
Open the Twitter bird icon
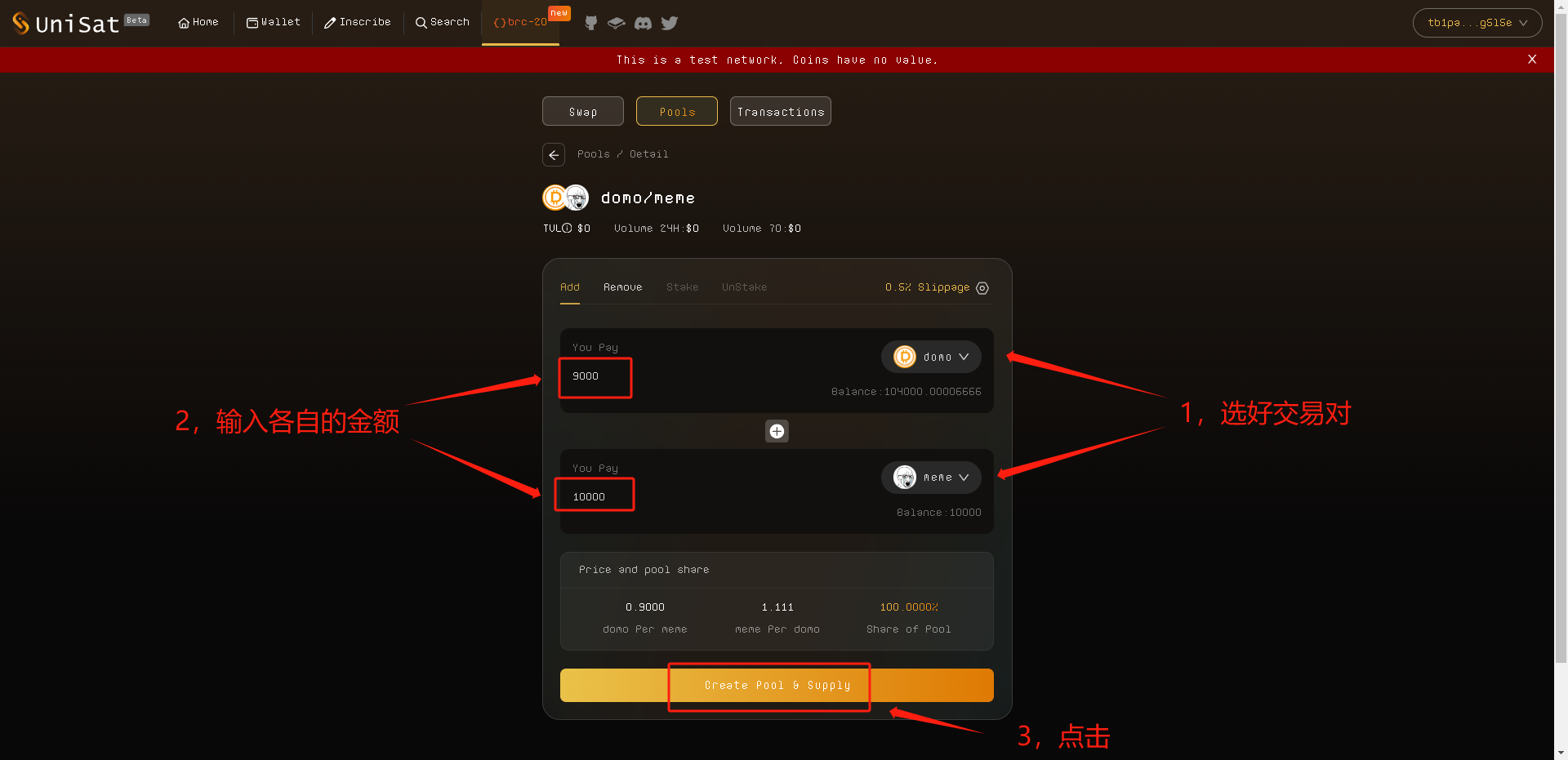click(x=670, y=23)
